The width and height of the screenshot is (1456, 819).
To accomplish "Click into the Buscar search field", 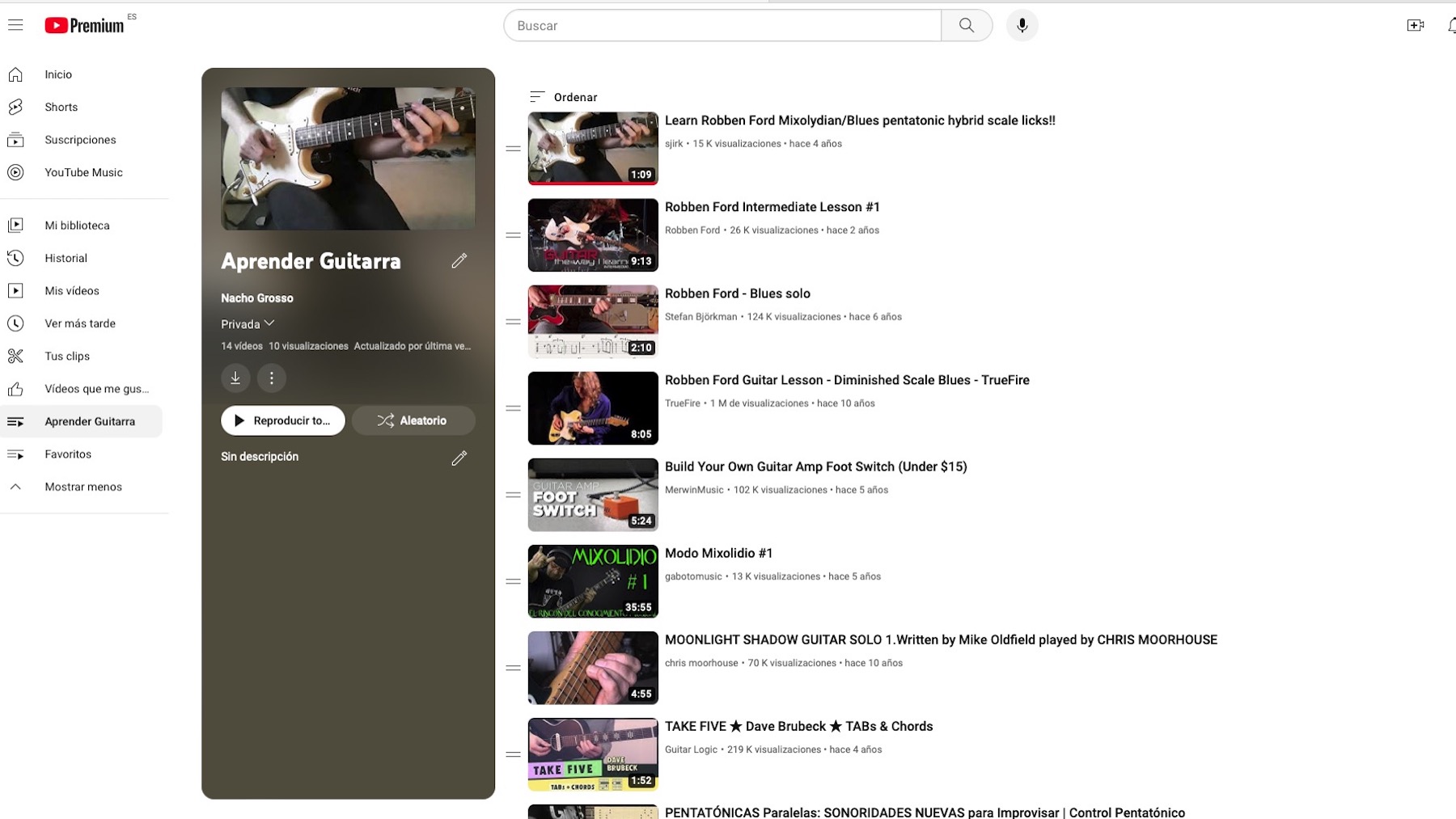I will (722, 25).
